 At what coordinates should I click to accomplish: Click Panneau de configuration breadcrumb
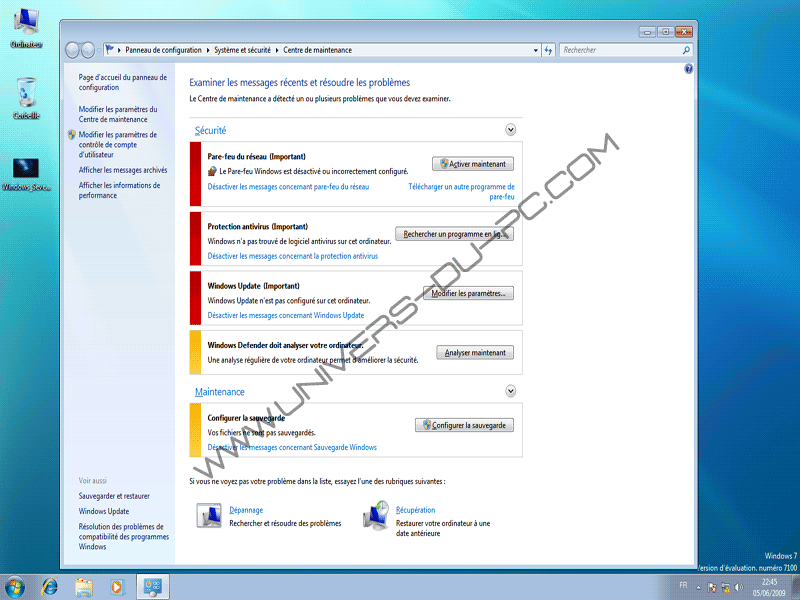[x=163, y=50]
